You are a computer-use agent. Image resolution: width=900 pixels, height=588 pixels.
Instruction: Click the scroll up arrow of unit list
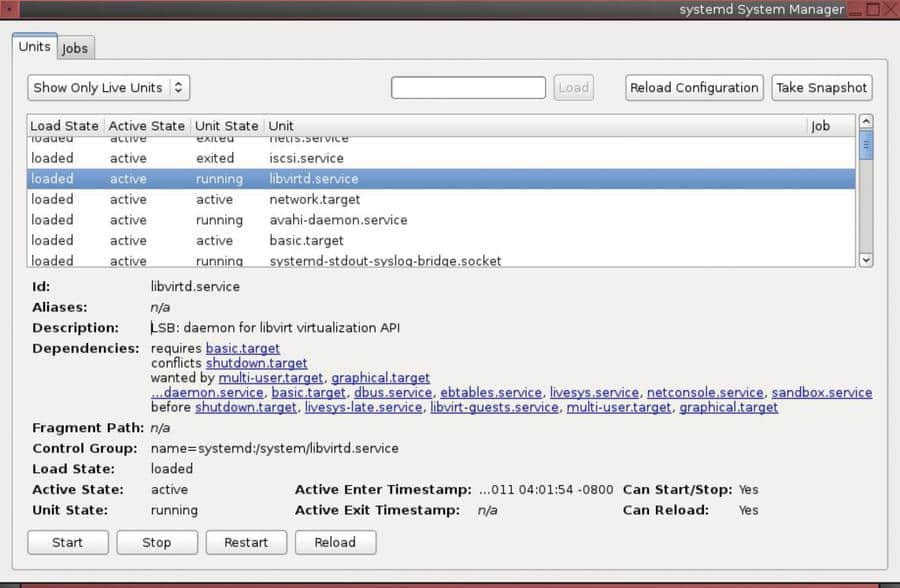click(x=866, y=121)
